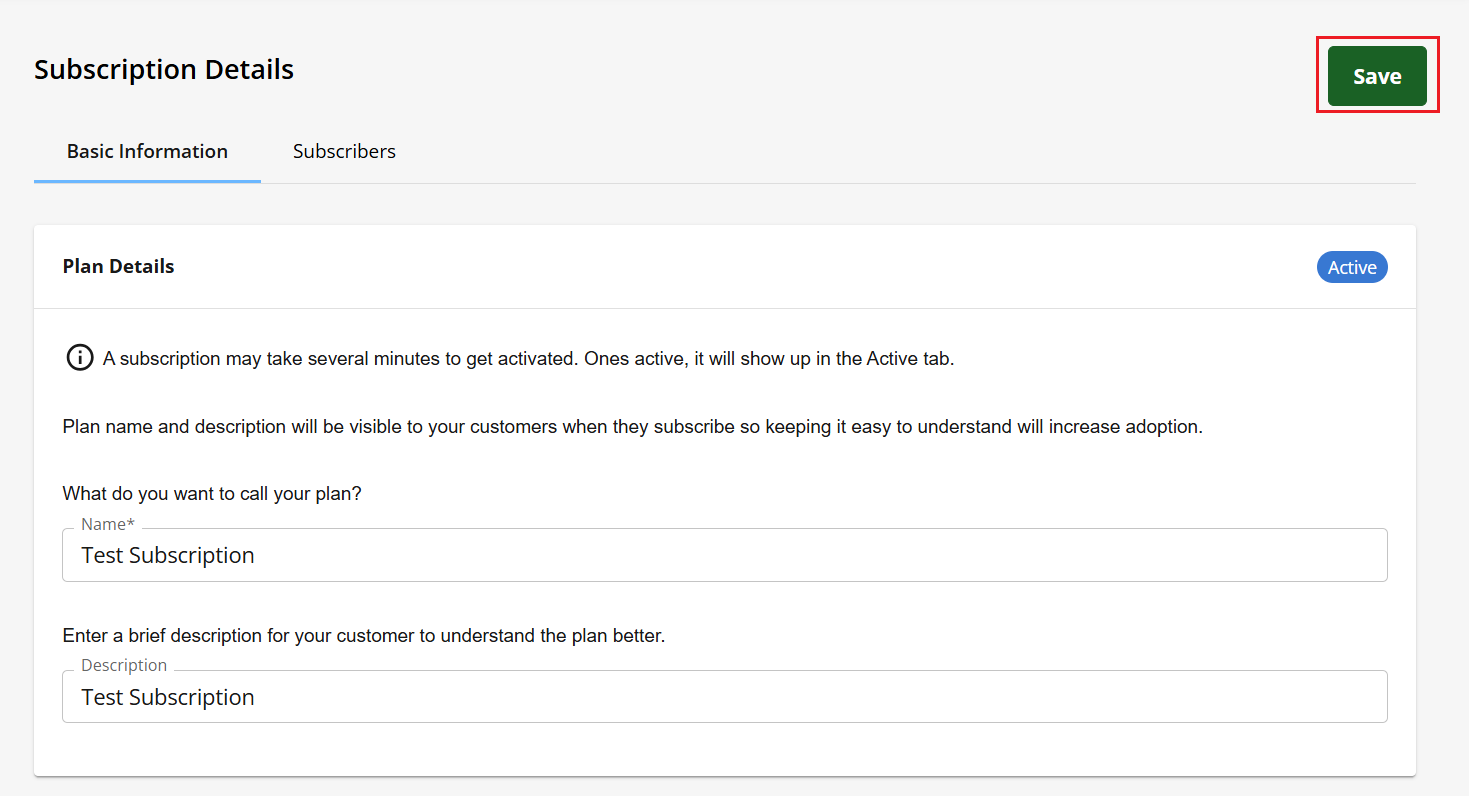Click the blue Active status badge
Image resolution: width=1469 pixels, height=796 pixels.
pos(1352,267)
